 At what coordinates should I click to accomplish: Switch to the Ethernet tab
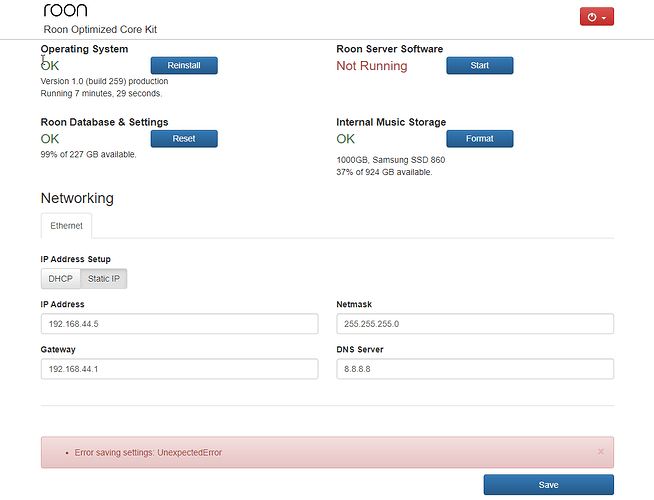(x=66, y=226)
